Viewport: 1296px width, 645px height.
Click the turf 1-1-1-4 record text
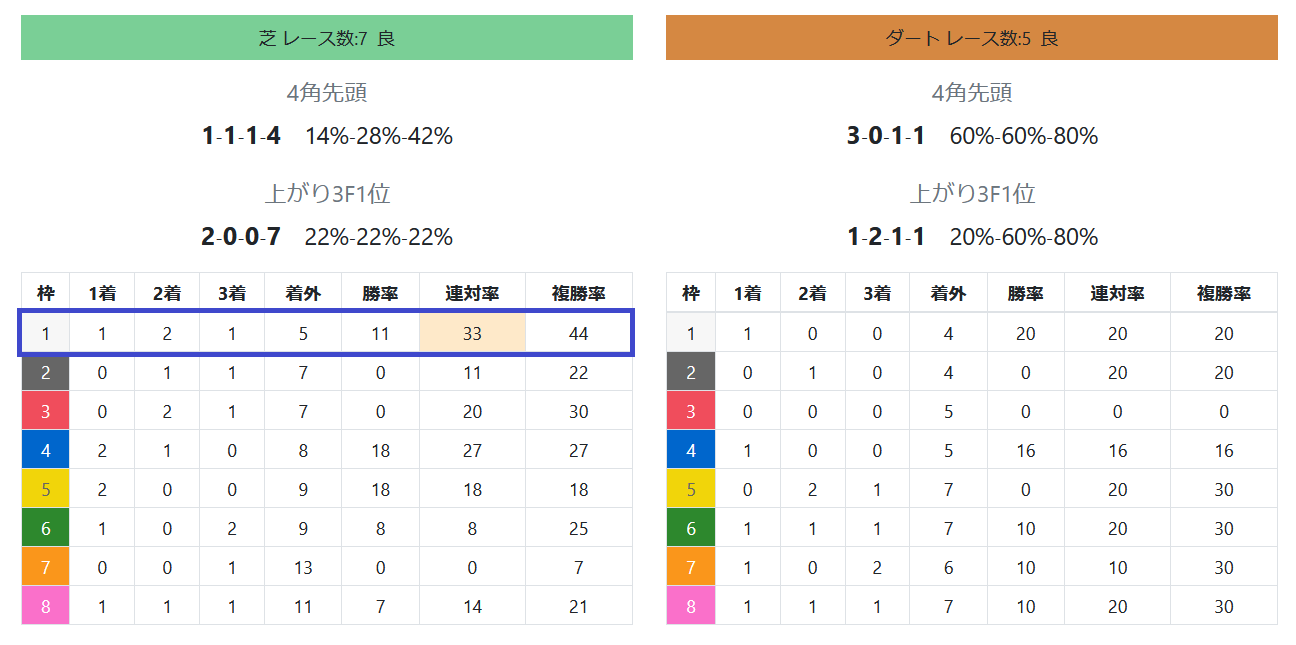point(241,136)
